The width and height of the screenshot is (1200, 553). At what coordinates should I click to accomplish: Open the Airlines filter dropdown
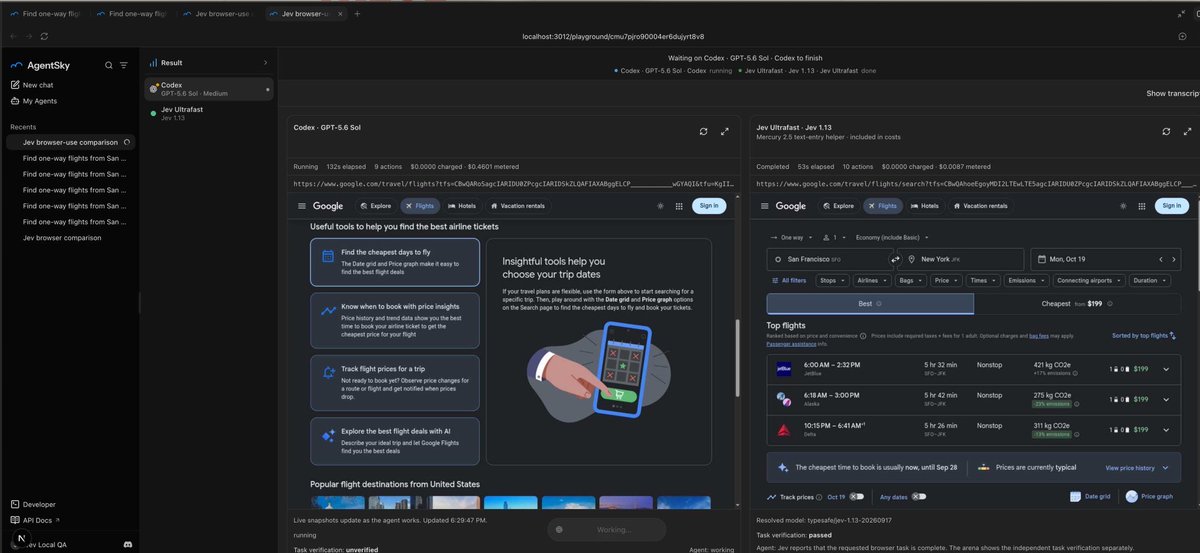pos(871,281)
